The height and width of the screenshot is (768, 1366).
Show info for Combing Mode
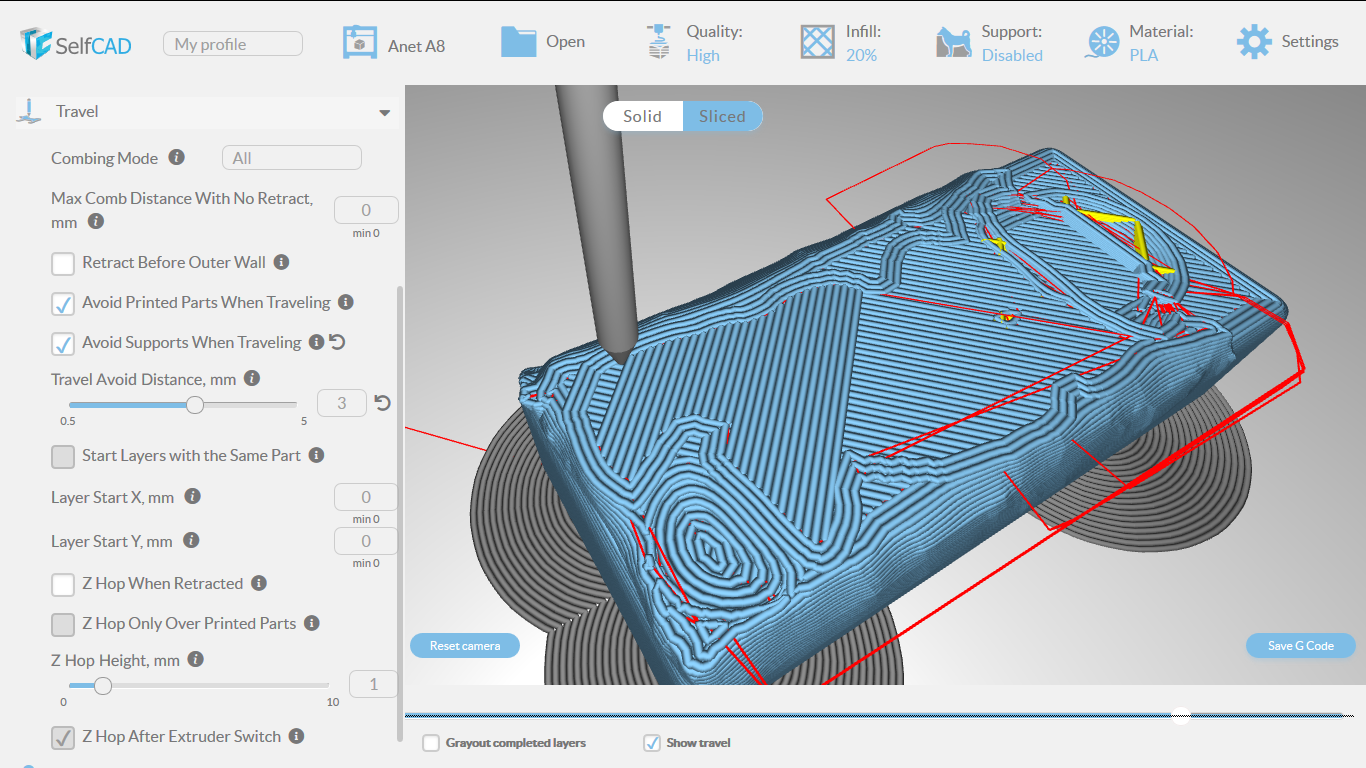point(177,158)
